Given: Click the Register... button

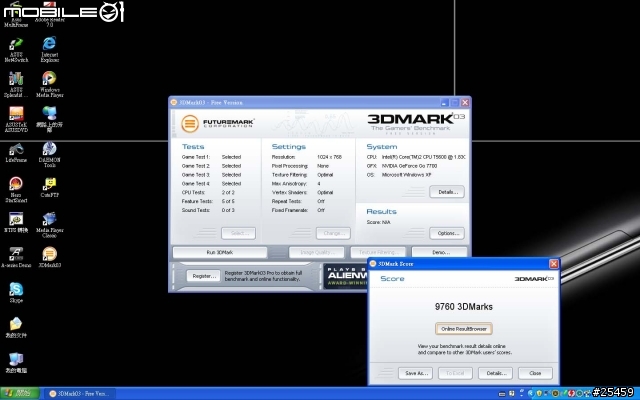Looking at the screenshot, I should [204, 276].
